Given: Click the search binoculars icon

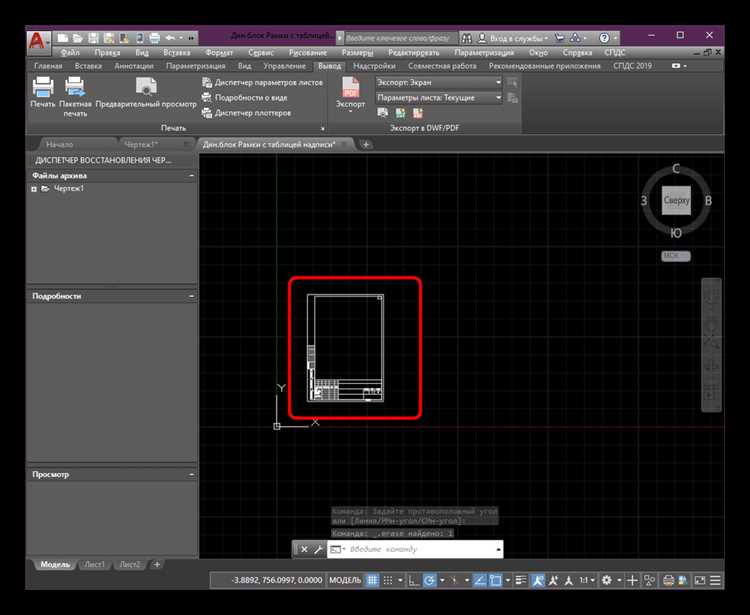Looking at the screenshot, I should click(x=467, y=38).
